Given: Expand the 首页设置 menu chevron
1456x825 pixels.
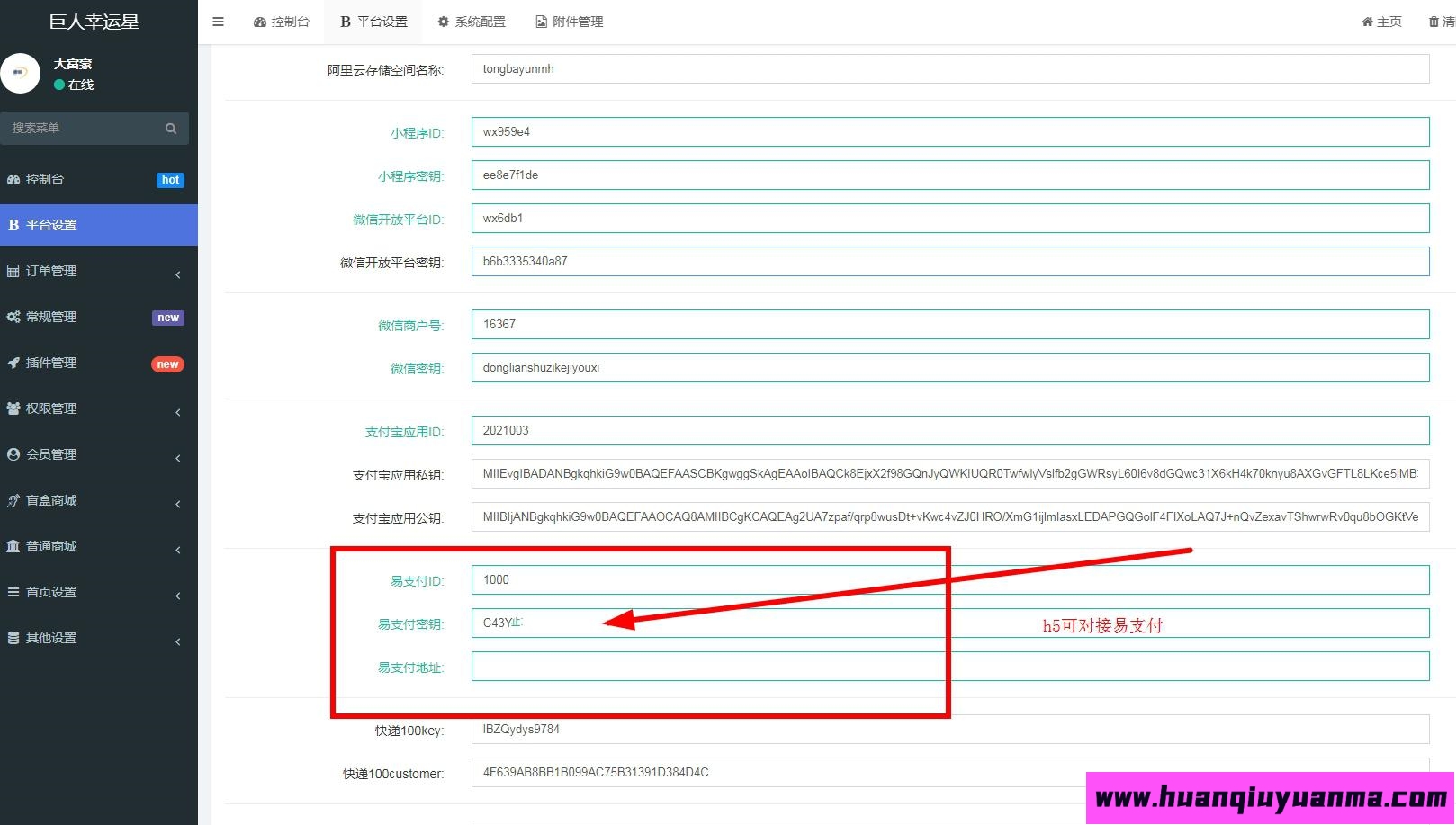Looking at the screenshot, I should pos(178,595).
